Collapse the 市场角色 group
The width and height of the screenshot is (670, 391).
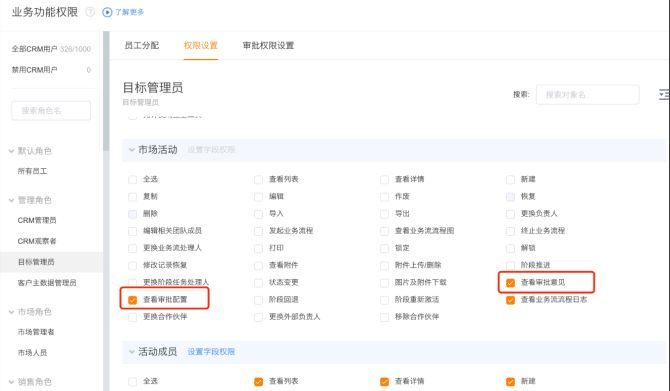12,312
